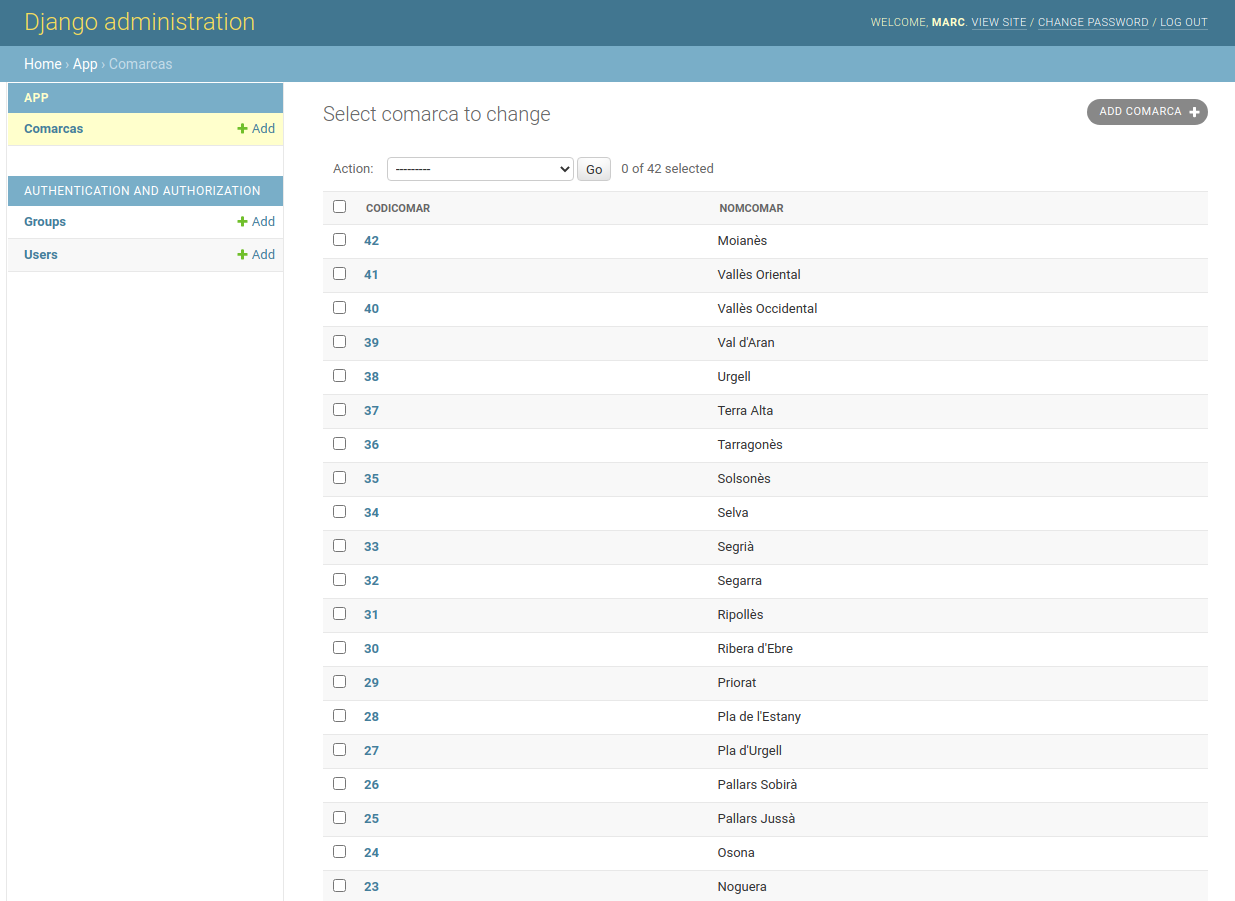Select the checkbox for Val d'Aran
Viewport: 1235px width, 901px height.
pos(339,342)
